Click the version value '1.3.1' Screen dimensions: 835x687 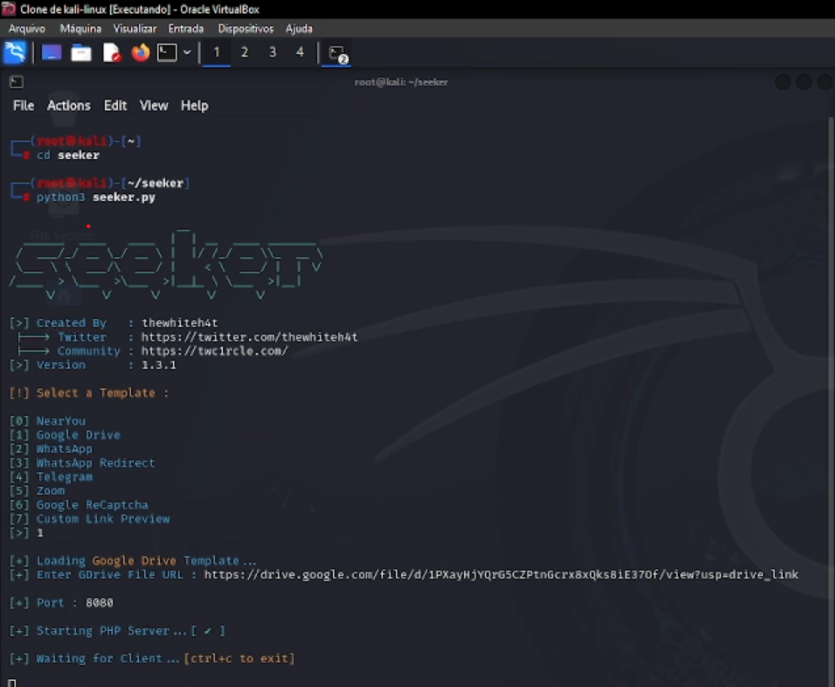pos(159,365)
